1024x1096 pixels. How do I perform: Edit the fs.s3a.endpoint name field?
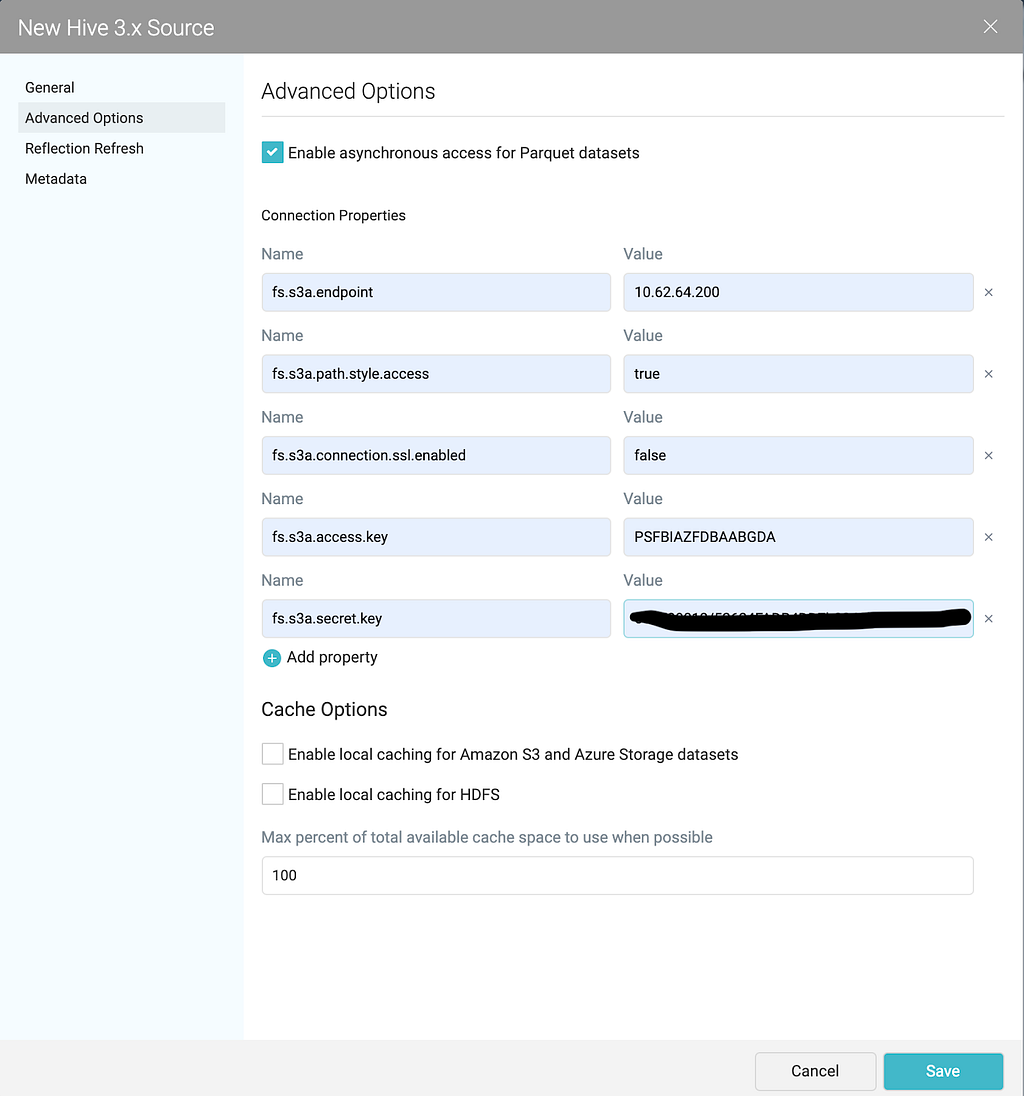pyautogui.click(x=436, y=292)
